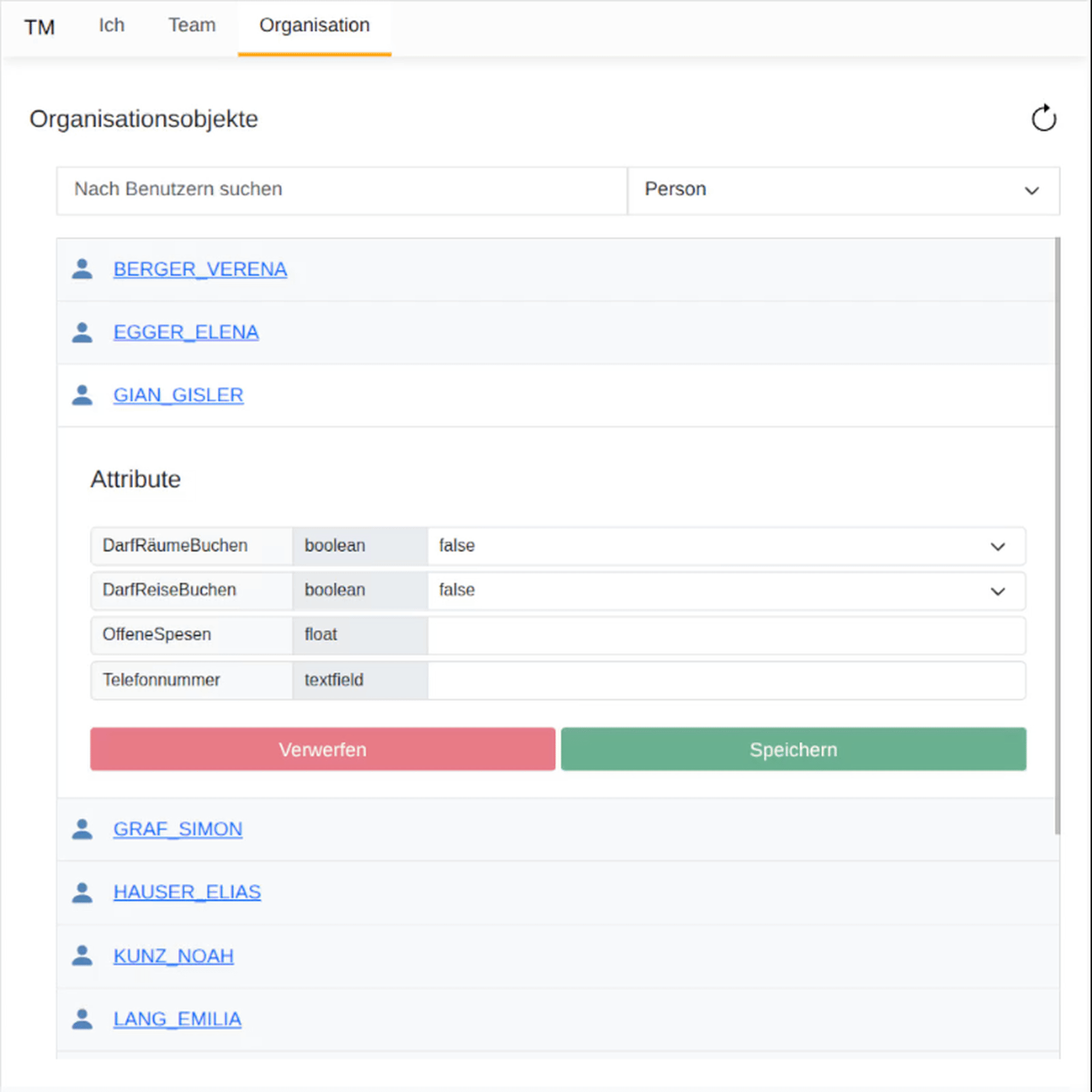This screenshot has width=1092, height=1092.
Task: Click the person icon next to HAUSER_ELIAS
Action: pos(82,892)
